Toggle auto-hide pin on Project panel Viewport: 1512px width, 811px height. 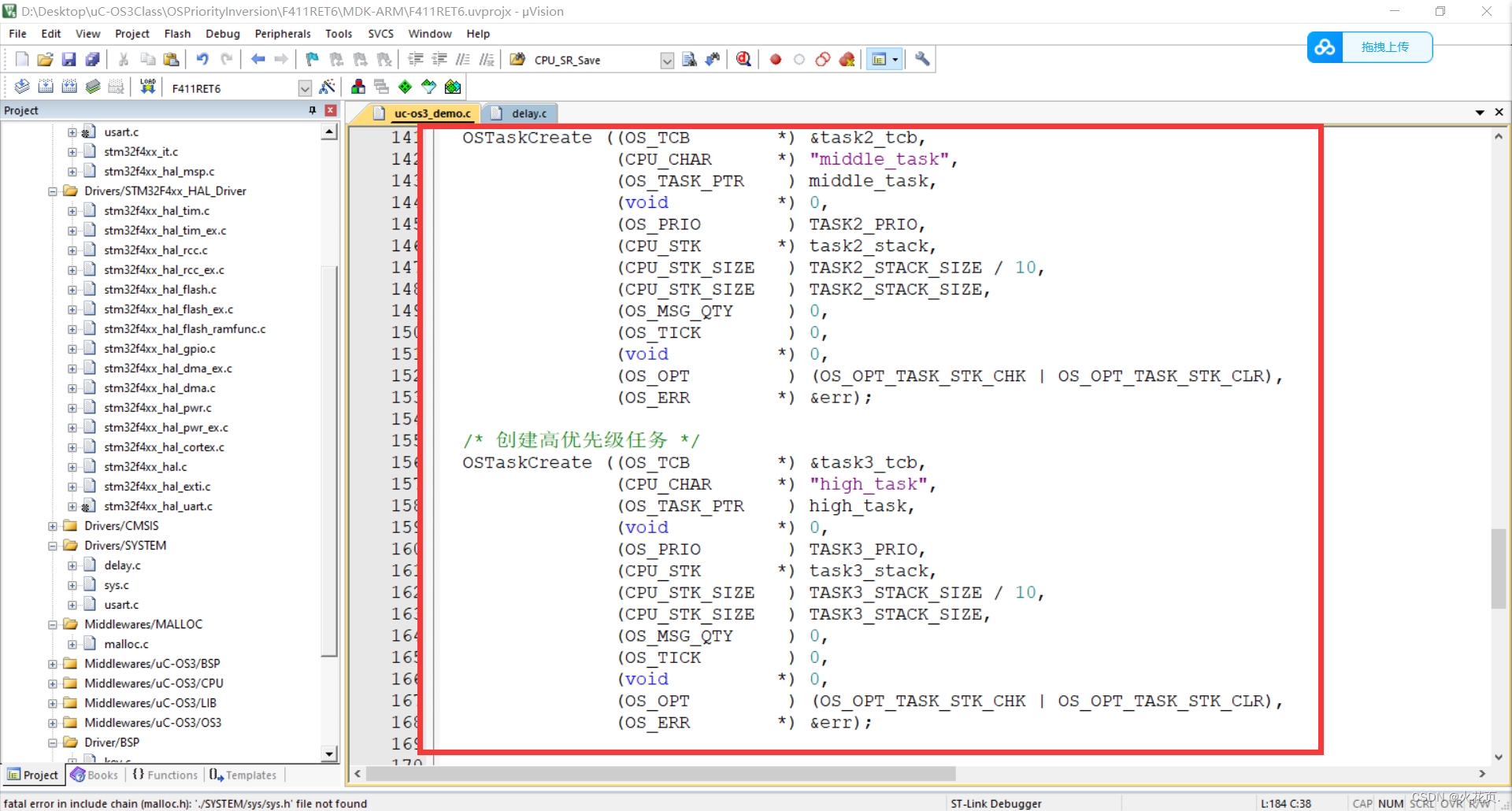point(313,110)
